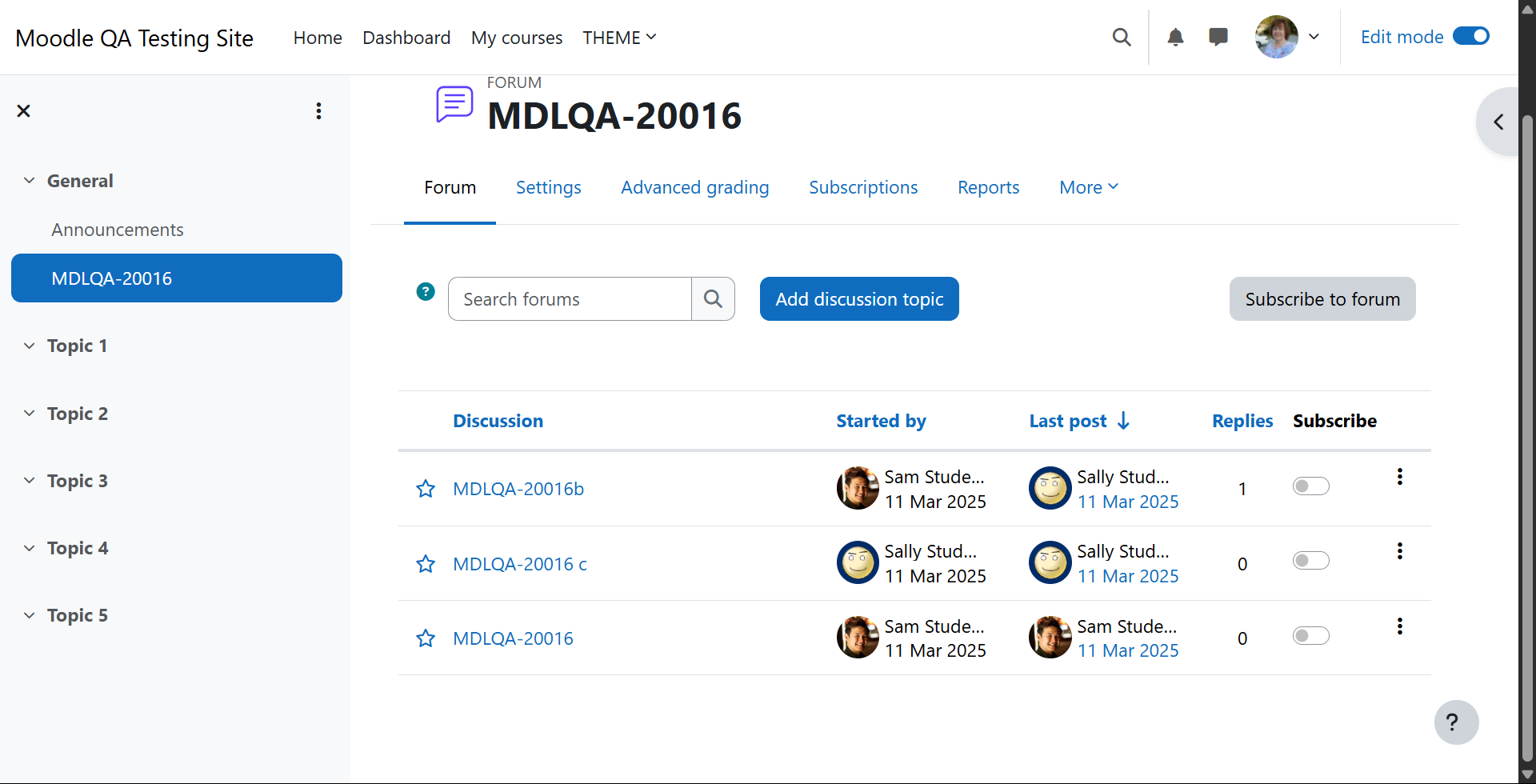Viewport: 1536px width, 784px height.
Task: Open MDLQA-20016b discussion link
Action: (518, 489)
